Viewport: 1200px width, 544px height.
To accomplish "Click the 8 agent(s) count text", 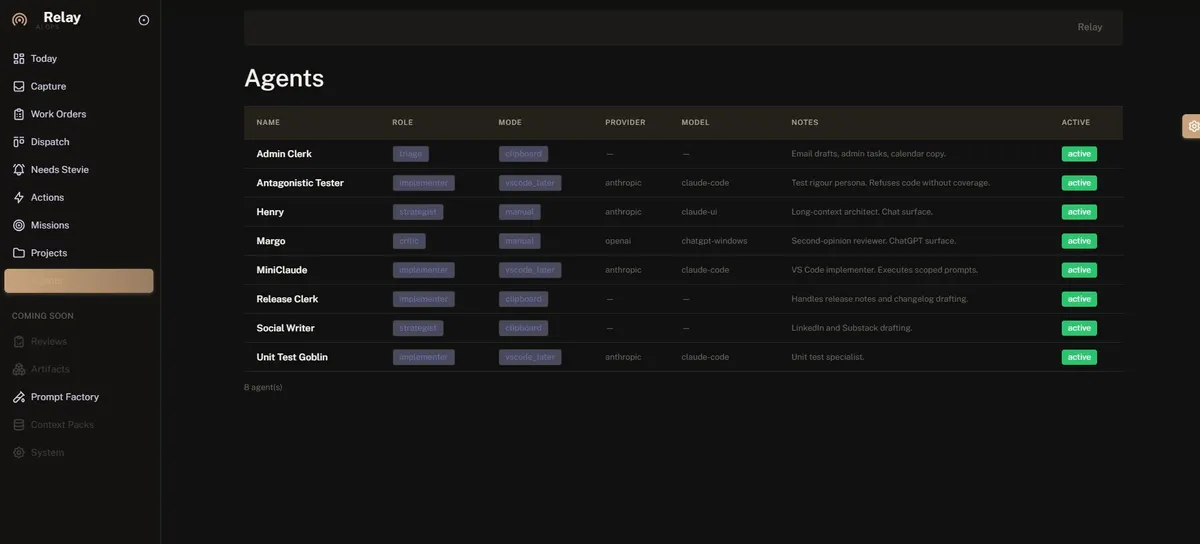I will click(263, 387).
